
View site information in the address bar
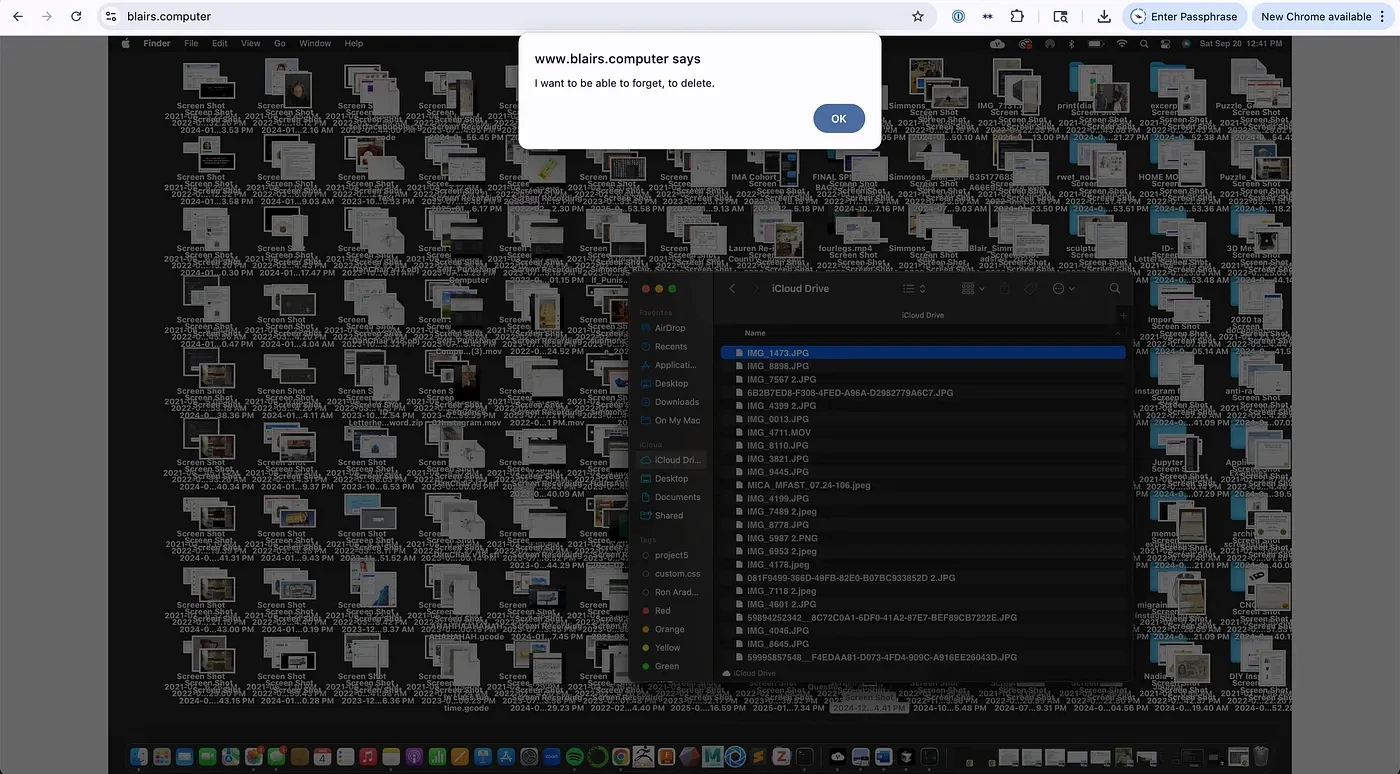(x=111, y=17)
